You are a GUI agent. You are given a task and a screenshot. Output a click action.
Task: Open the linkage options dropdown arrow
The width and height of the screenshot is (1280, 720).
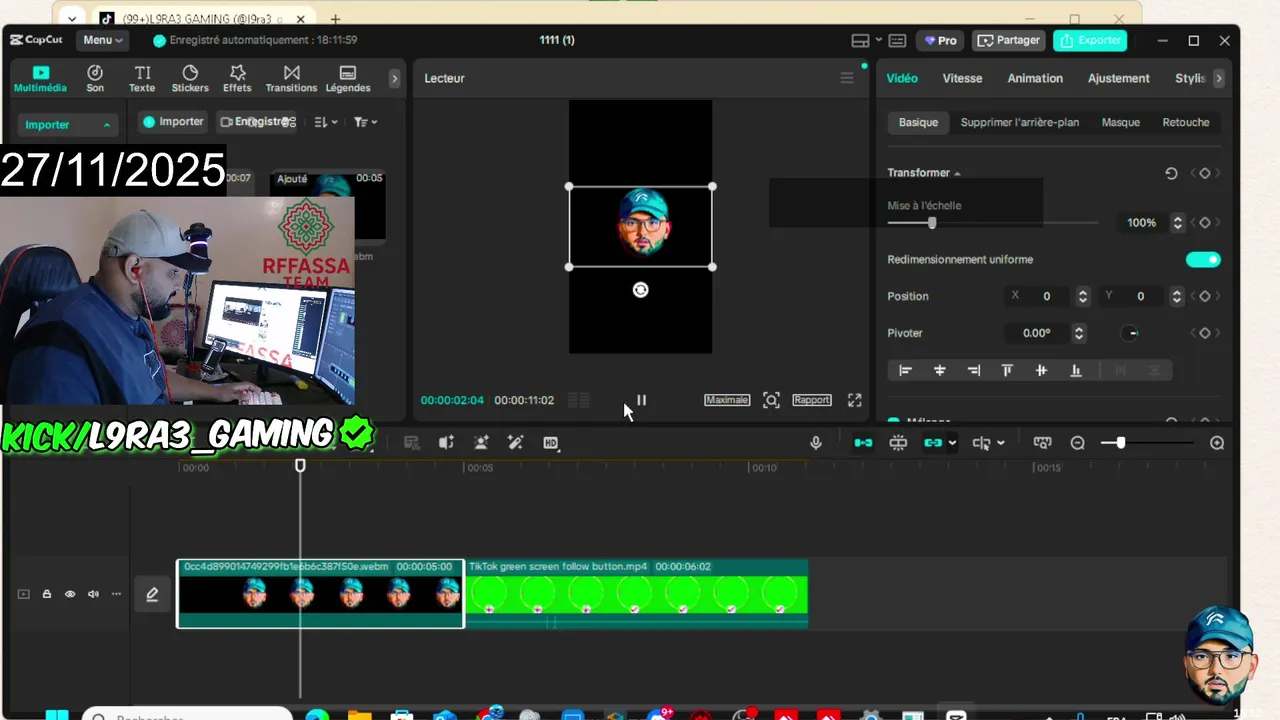tap(952, 443)
